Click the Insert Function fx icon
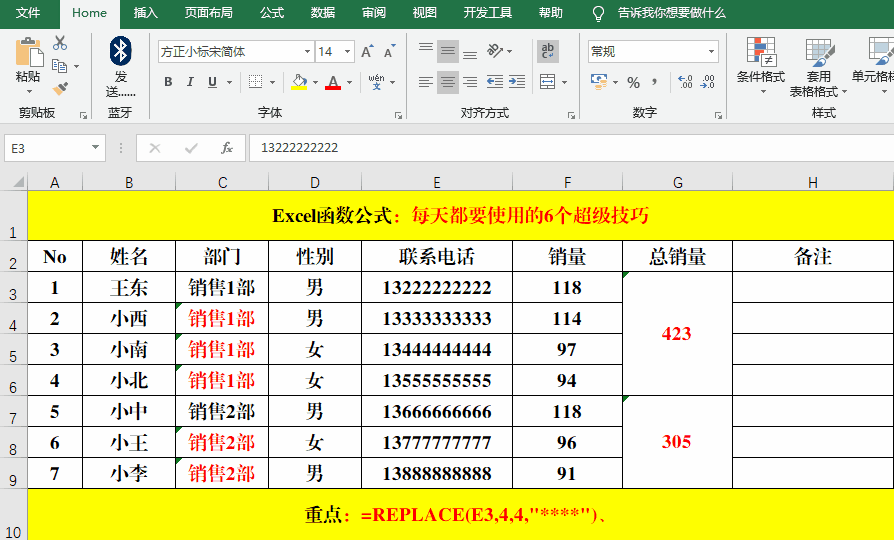The width and height of the screenshot is (894, 540). (227, 148)
